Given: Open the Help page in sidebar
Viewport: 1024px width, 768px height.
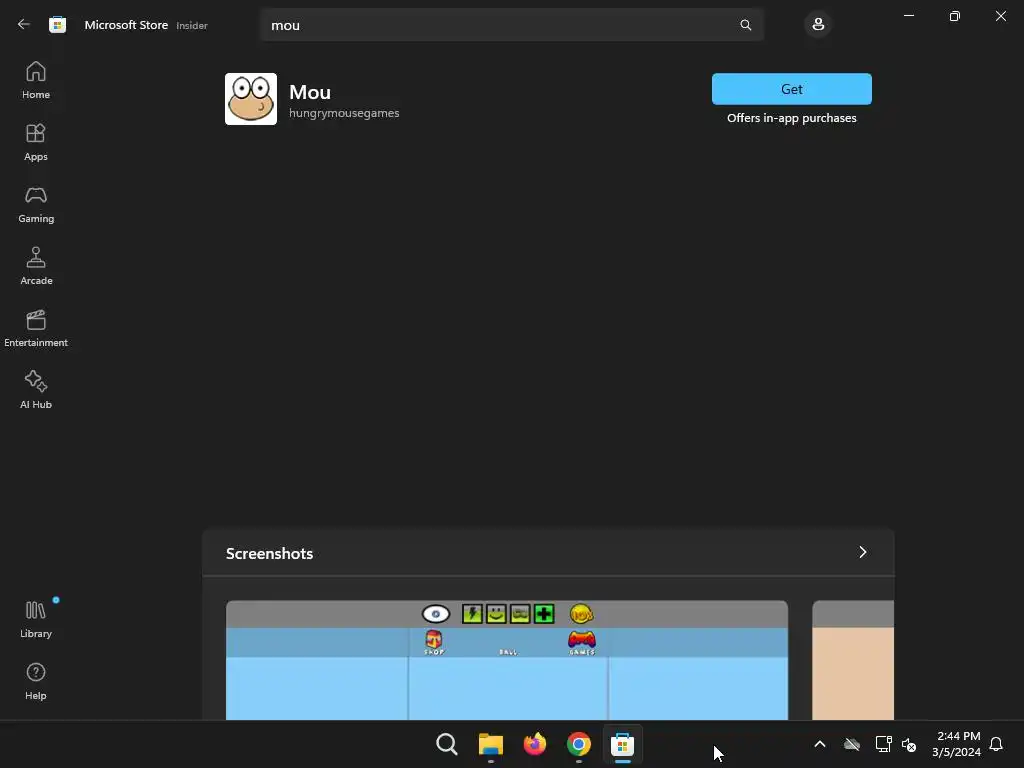Looking at the screenshot, I should pos(36,682).
